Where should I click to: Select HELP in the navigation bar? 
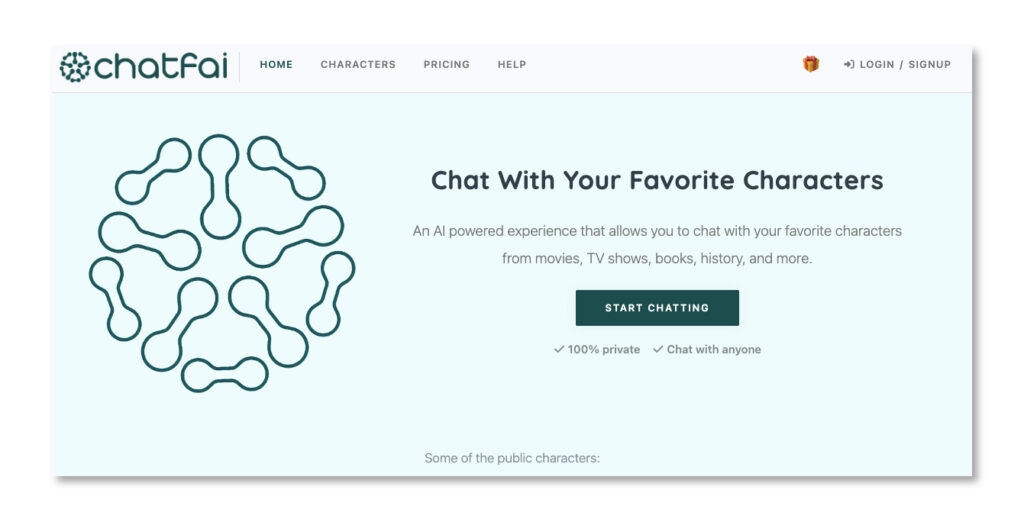[x=512, y=65]
